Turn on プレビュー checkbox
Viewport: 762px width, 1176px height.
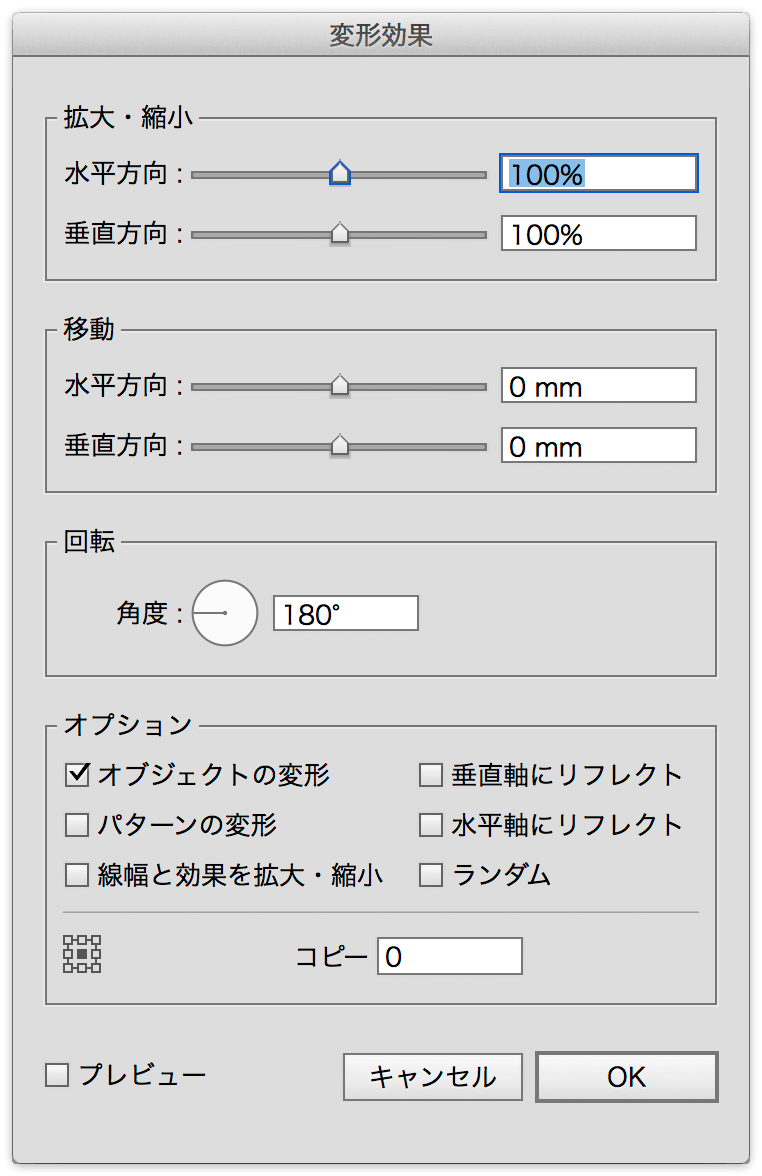[x=58, y=1076]
